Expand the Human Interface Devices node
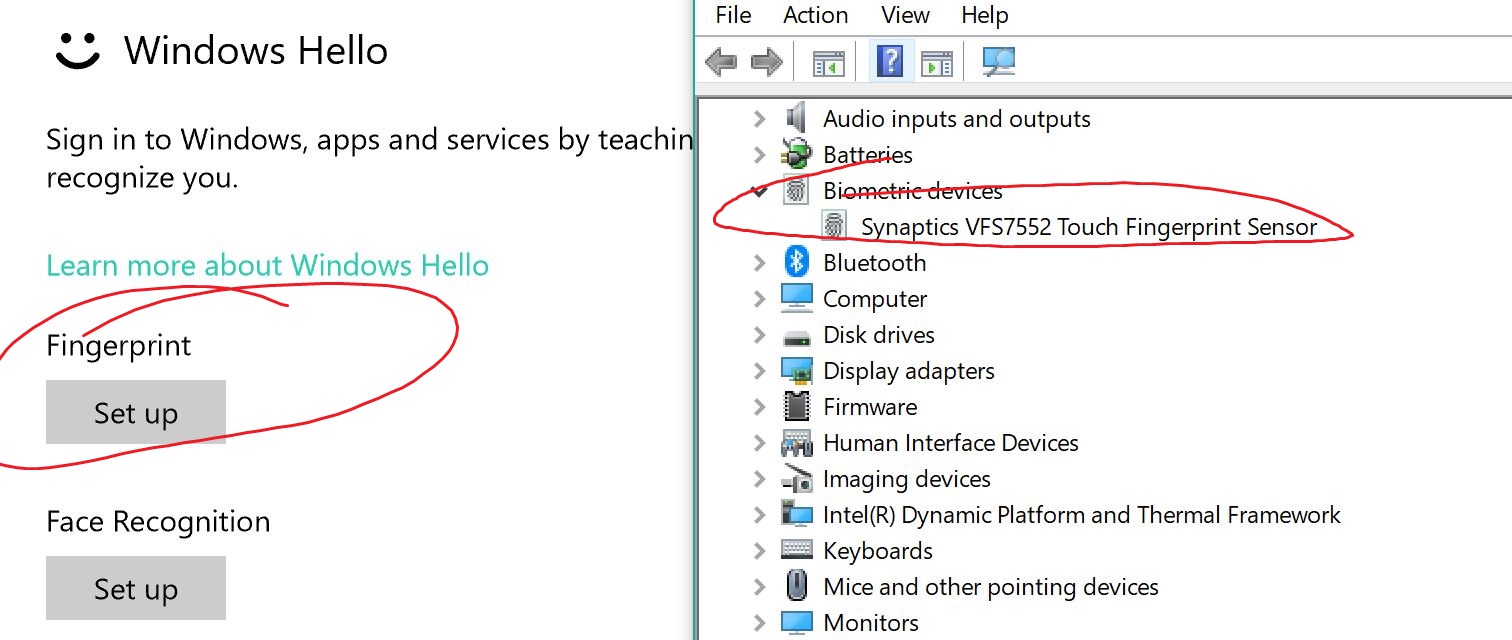Viewport: 1512px width, 640px height. (x=759, y=443)
